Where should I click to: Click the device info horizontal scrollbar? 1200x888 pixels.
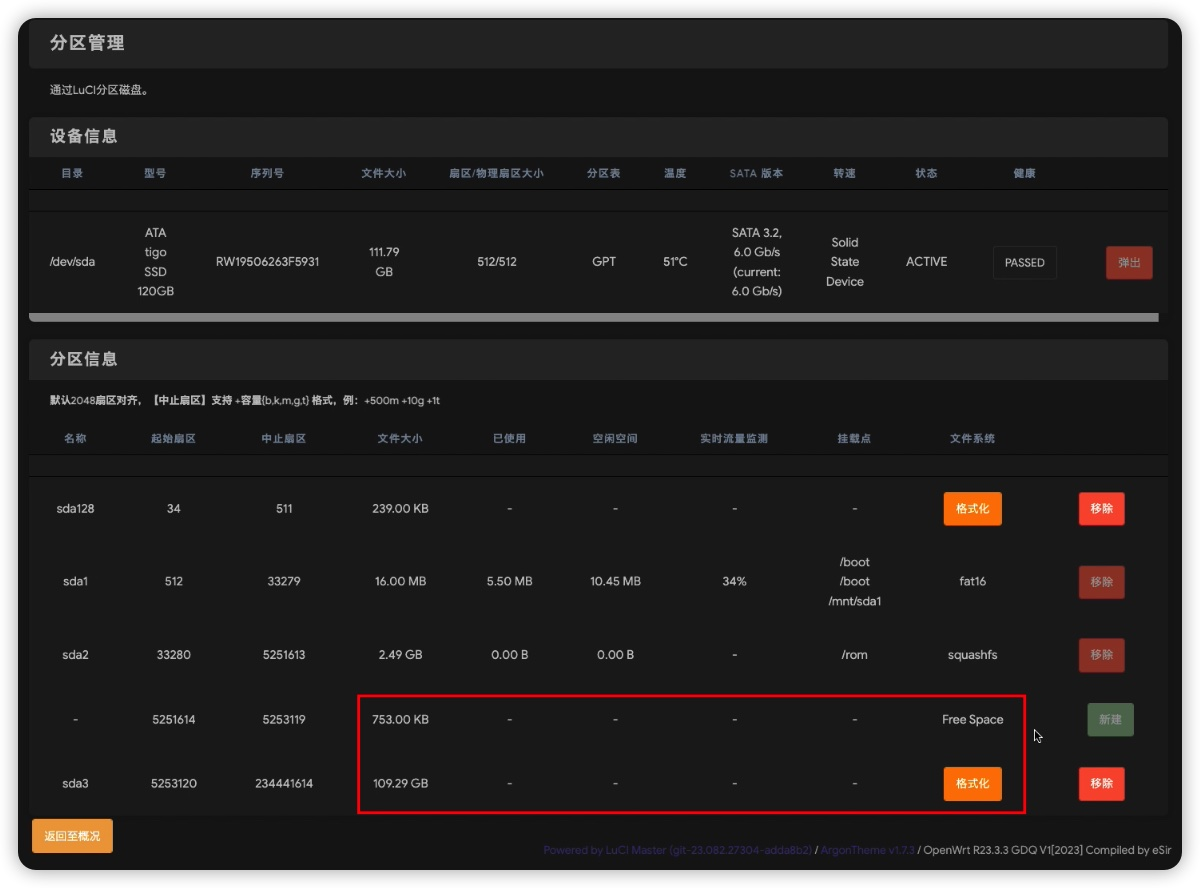[x=593, y=318]
